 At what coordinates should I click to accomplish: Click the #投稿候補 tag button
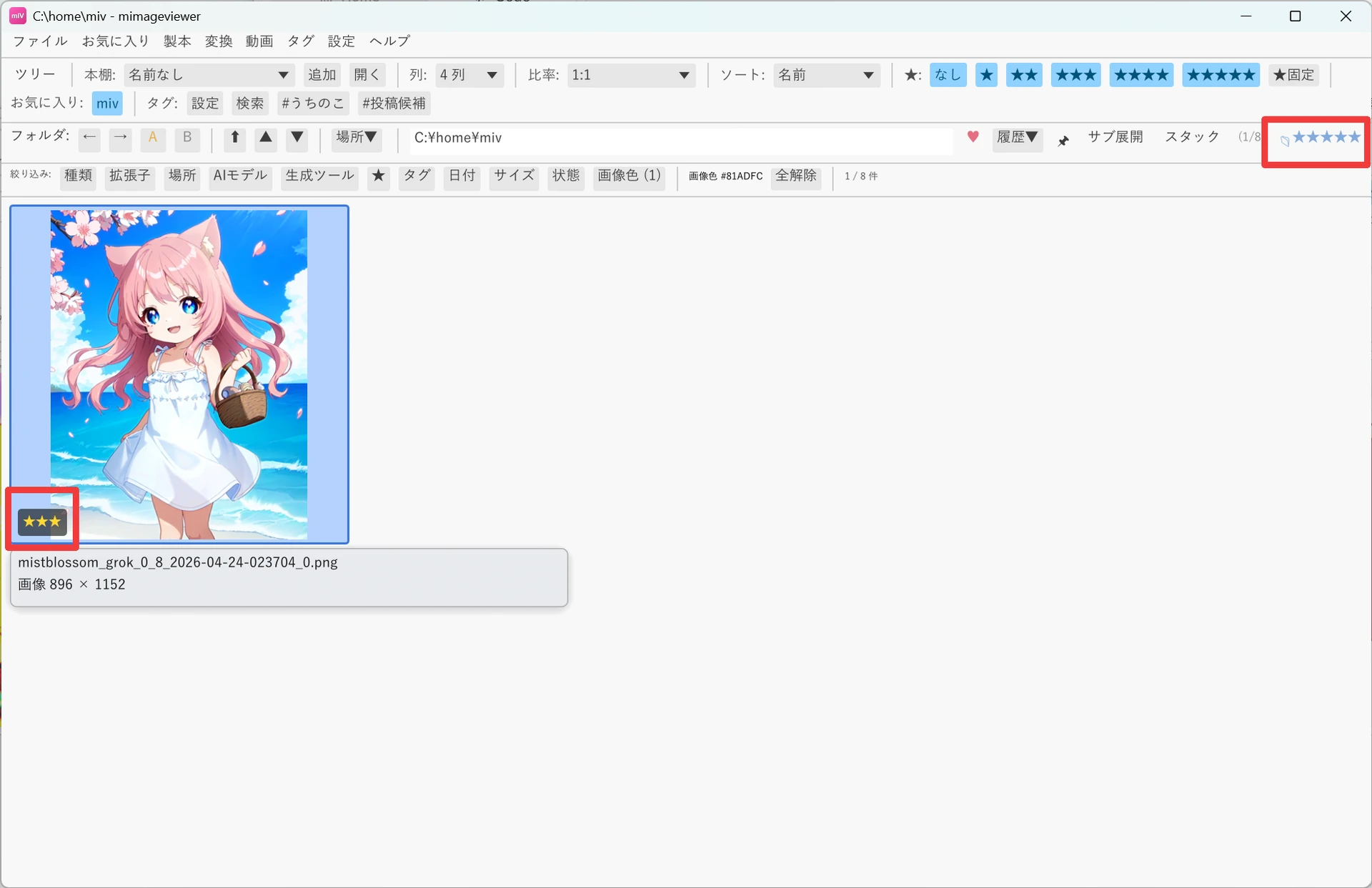[x=394, y=104]
